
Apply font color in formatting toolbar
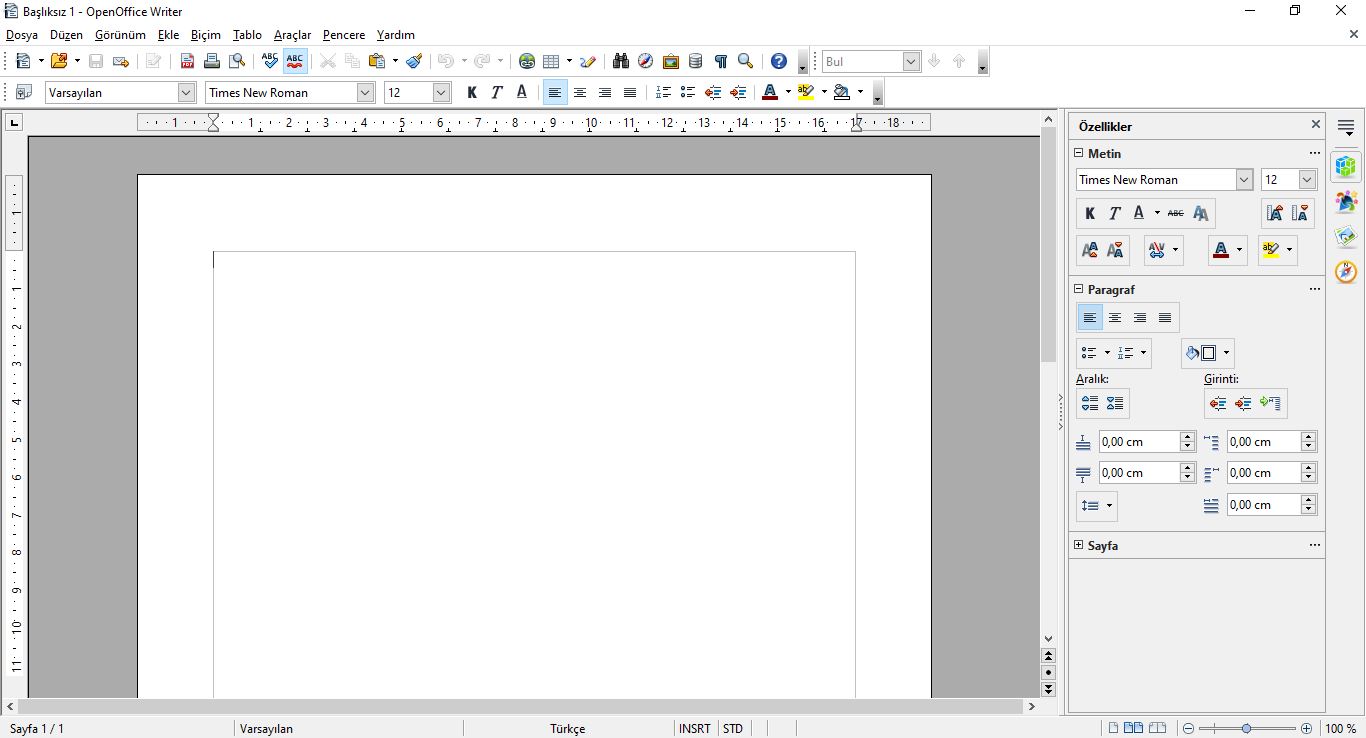(x=769, y=92)
